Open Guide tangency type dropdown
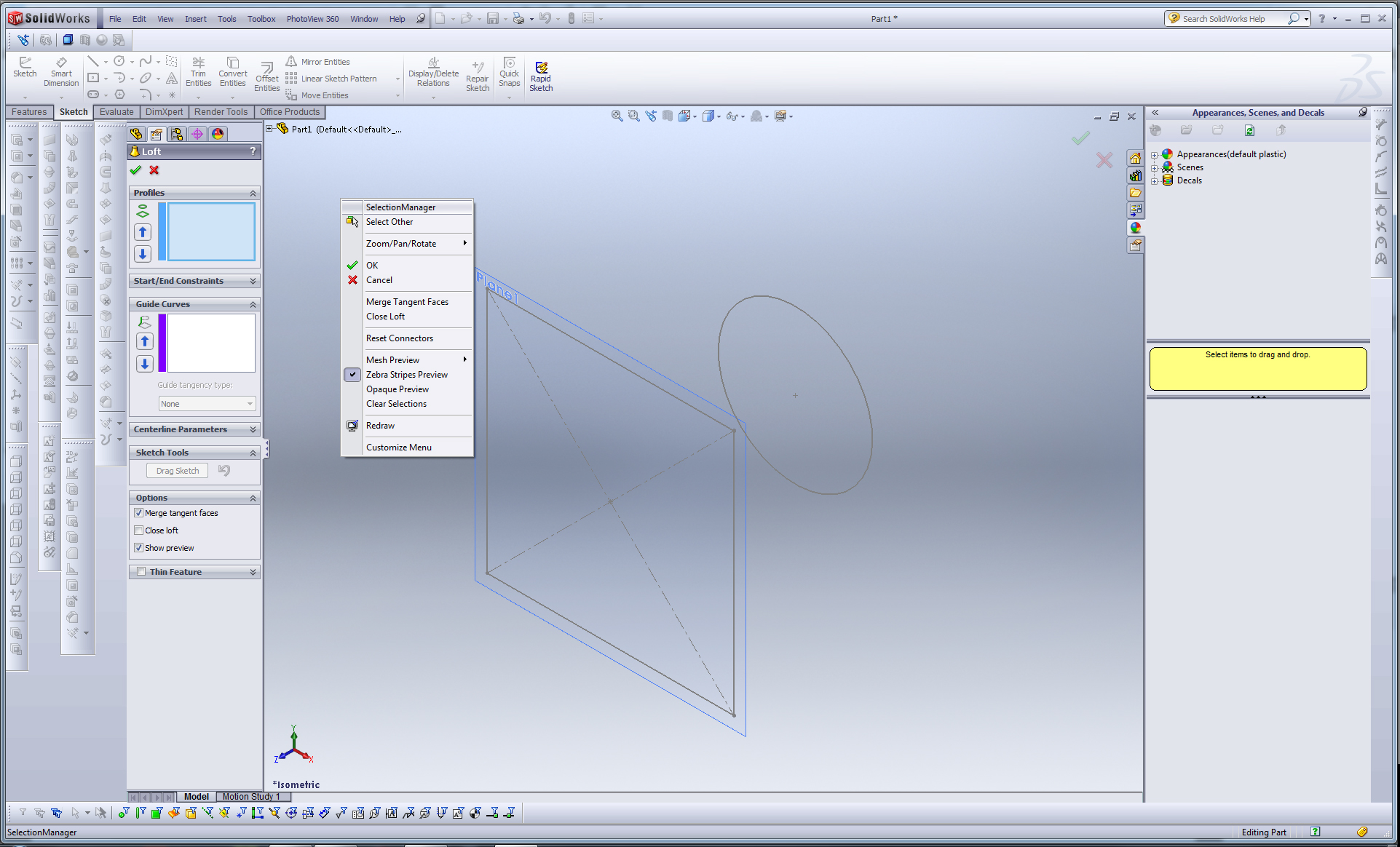1400x847 pixels. point(207,404)
